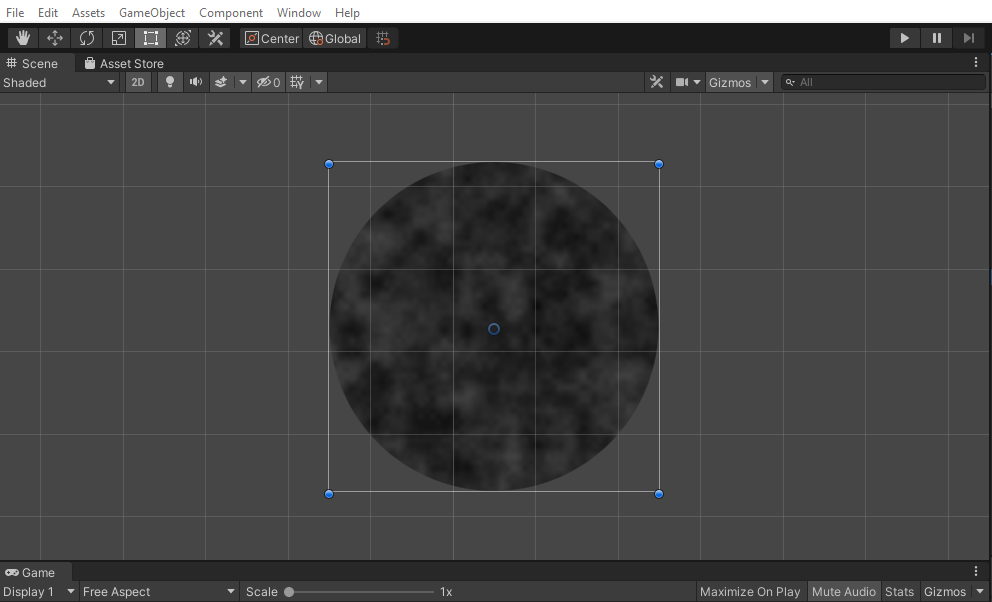Screen dimensions: 992x602
Task: Open the Shaded draw mode dropdown
Action: point(60,82)
